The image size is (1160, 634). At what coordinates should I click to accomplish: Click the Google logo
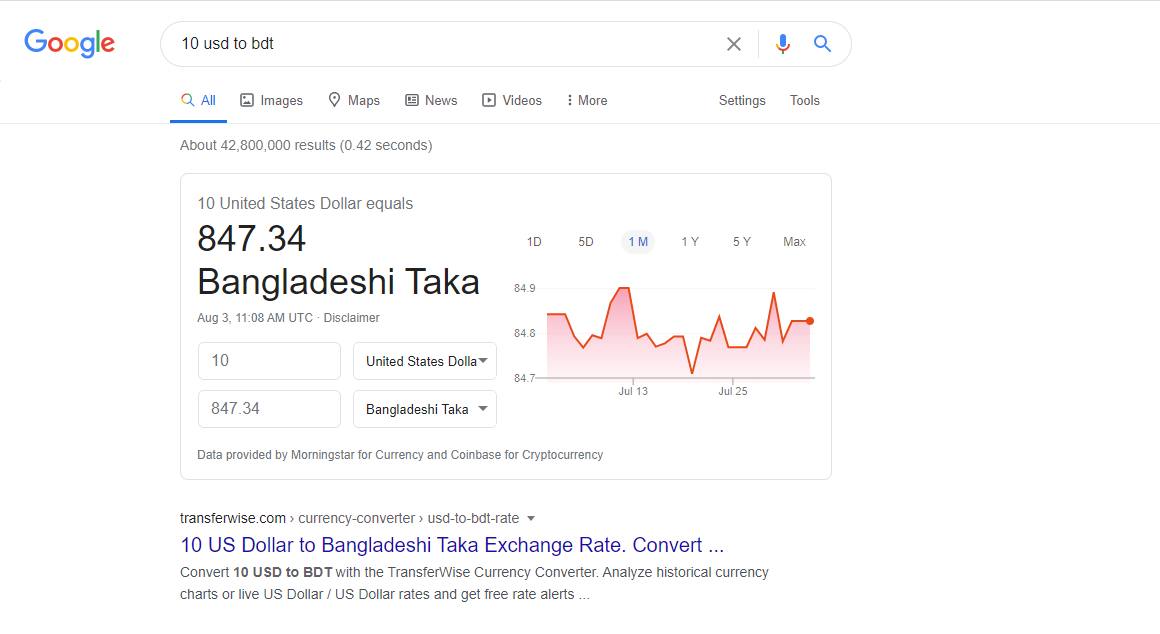69,43
